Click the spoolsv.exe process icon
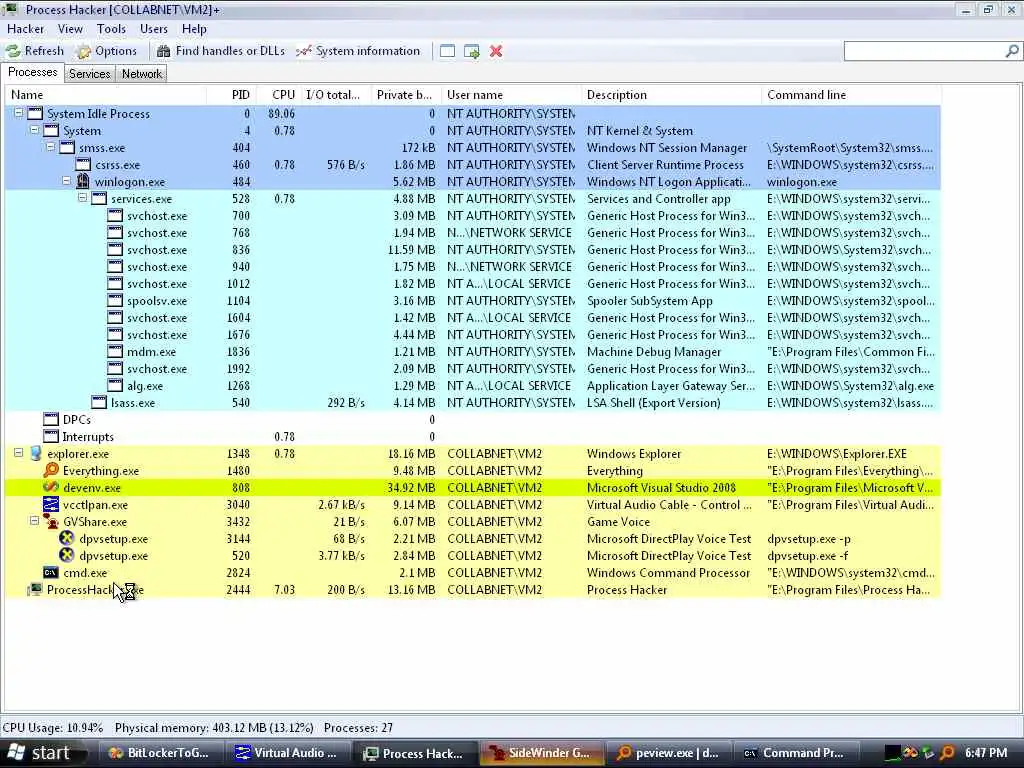The image size is (1024, 768). [115, 300]
